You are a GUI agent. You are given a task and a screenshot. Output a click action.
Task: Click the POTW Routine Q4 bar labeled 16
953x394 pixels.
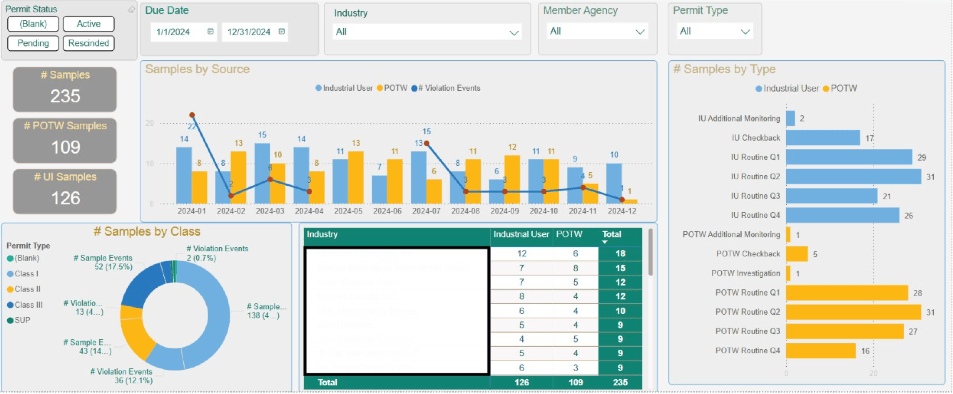point(821,351)
